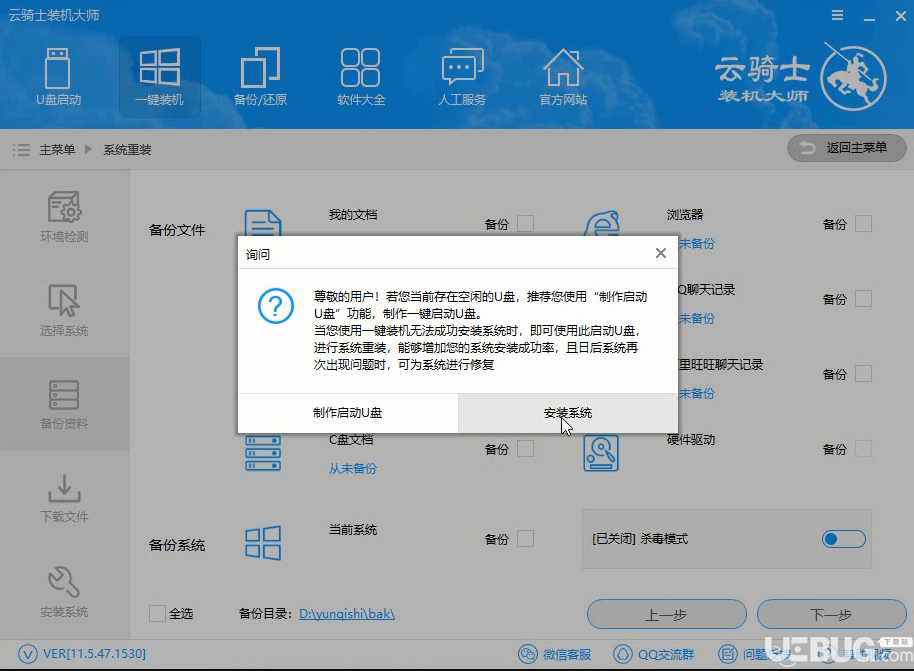Open 微信客服 contact

pos(554,654)
